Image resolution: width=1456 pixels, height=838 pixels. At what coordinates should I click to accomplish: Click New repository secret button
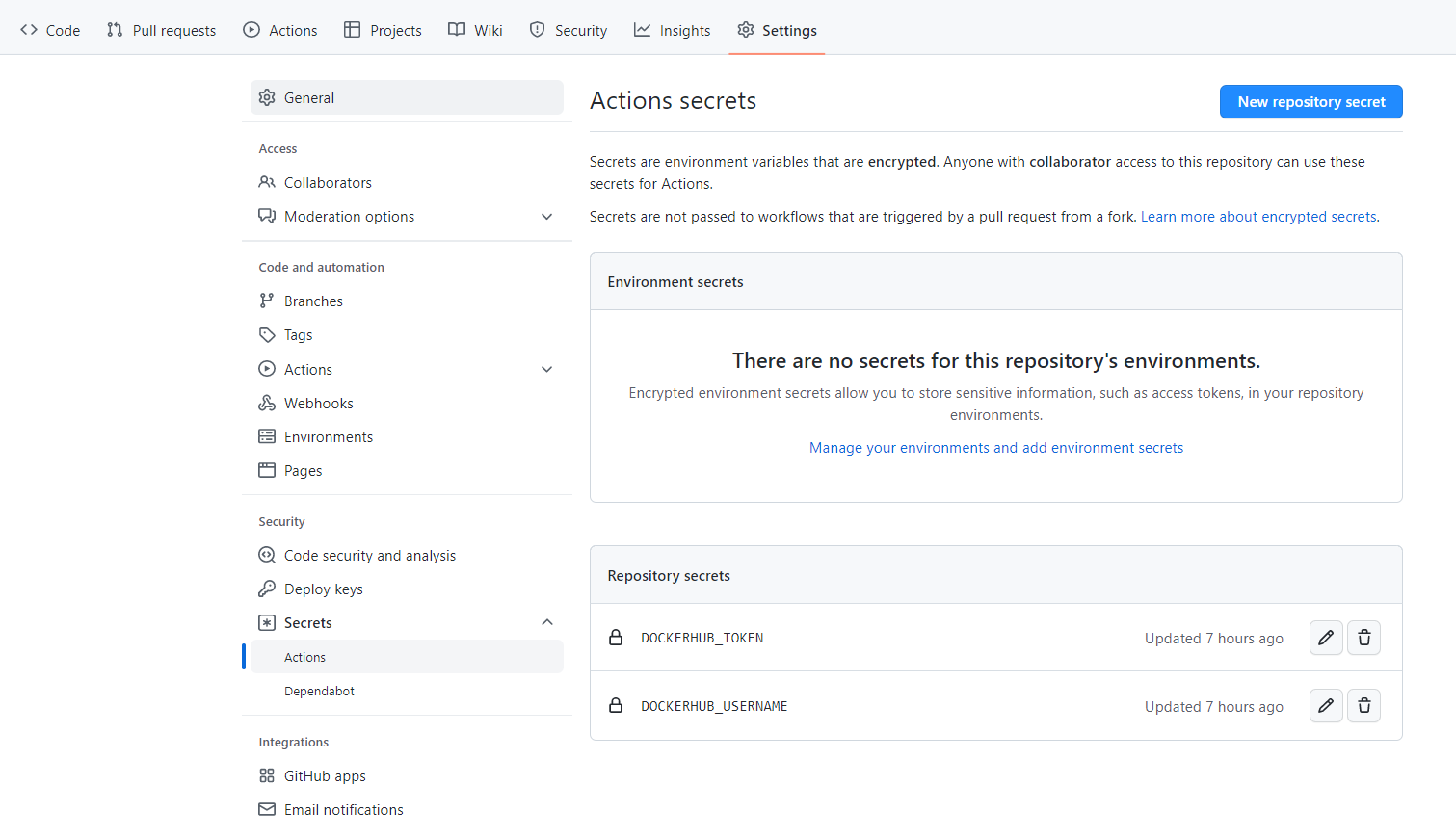pyautogui.click(x=1311, y=102)
